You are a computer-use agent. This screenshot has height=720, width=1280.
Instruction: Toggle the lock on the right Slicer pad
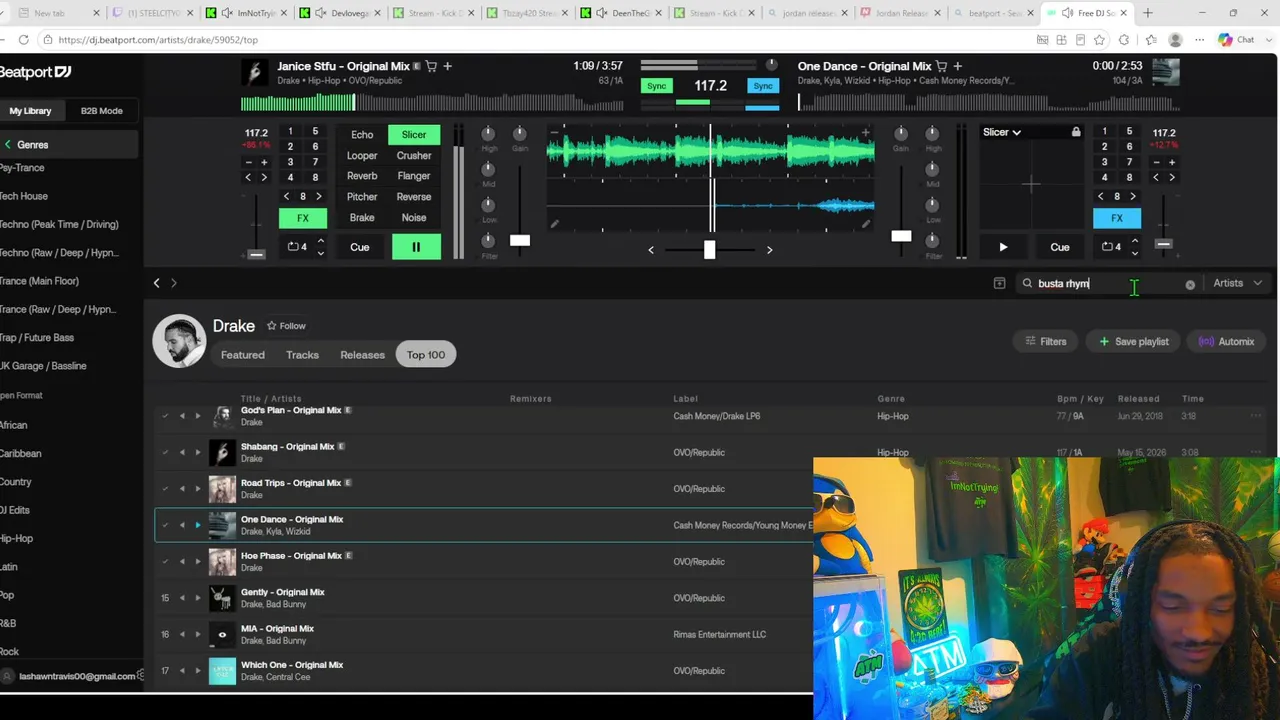[1076, 132]
